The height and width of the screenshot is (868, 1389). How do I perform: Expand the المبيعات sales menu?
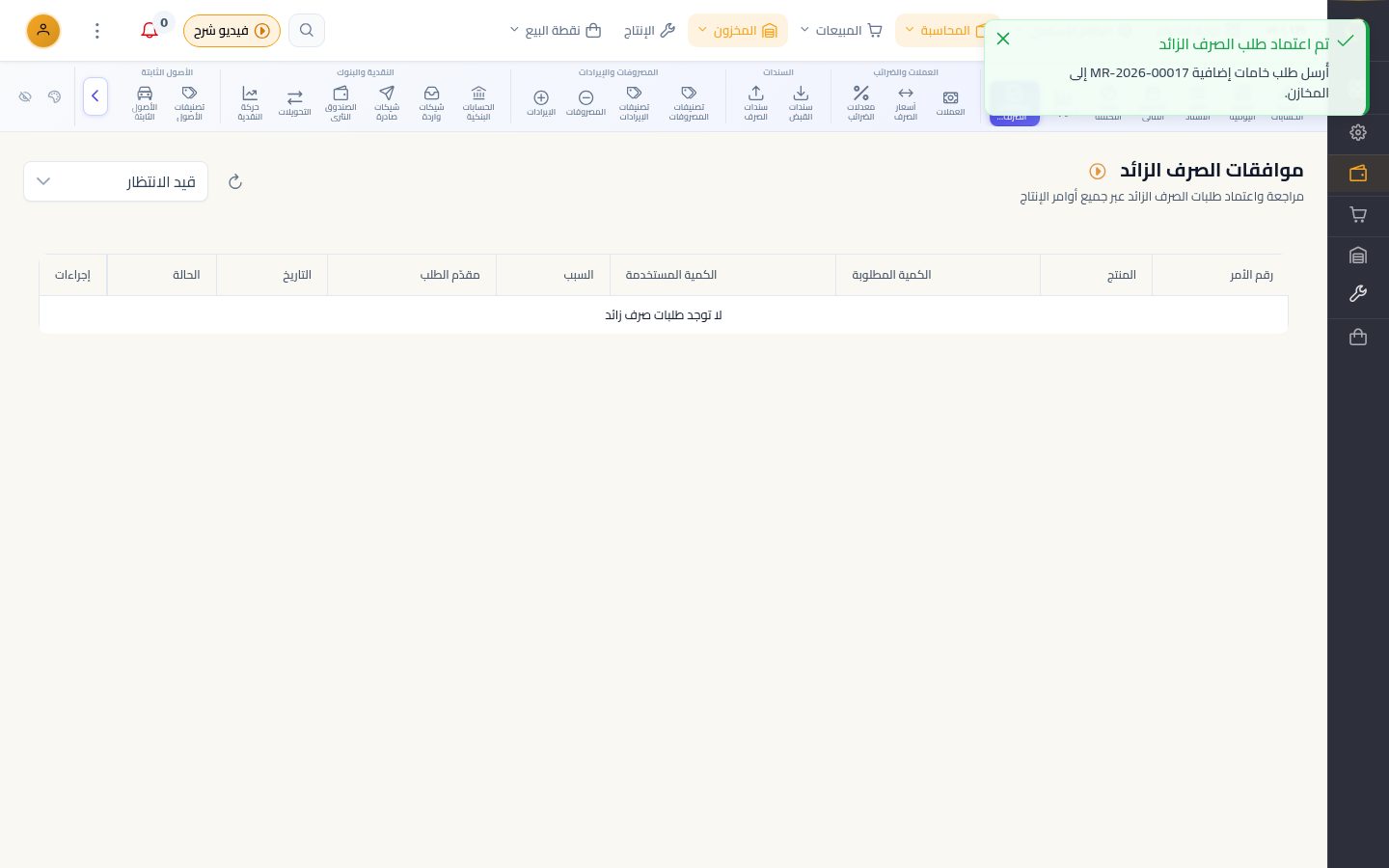pos(841,31)
